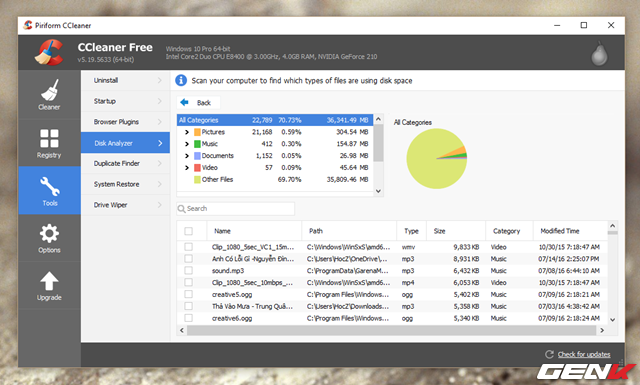Select the Tools wrench icon
The height and width of the screenshot is (385, 640).
point(50,186)
